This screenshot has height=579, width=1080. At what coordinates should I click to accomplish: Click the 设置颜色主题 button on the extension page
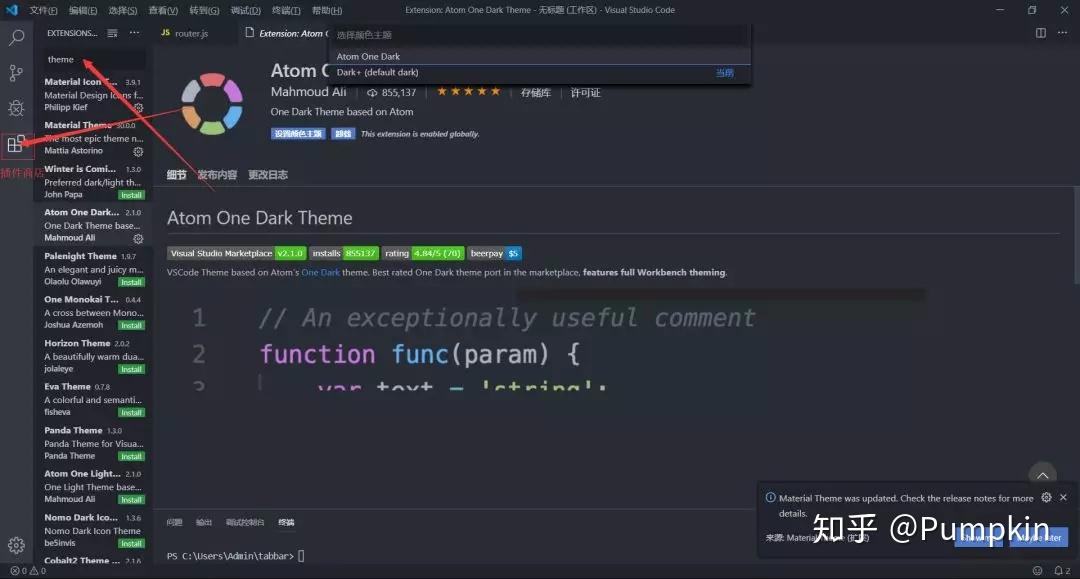(x=297, y=132)
